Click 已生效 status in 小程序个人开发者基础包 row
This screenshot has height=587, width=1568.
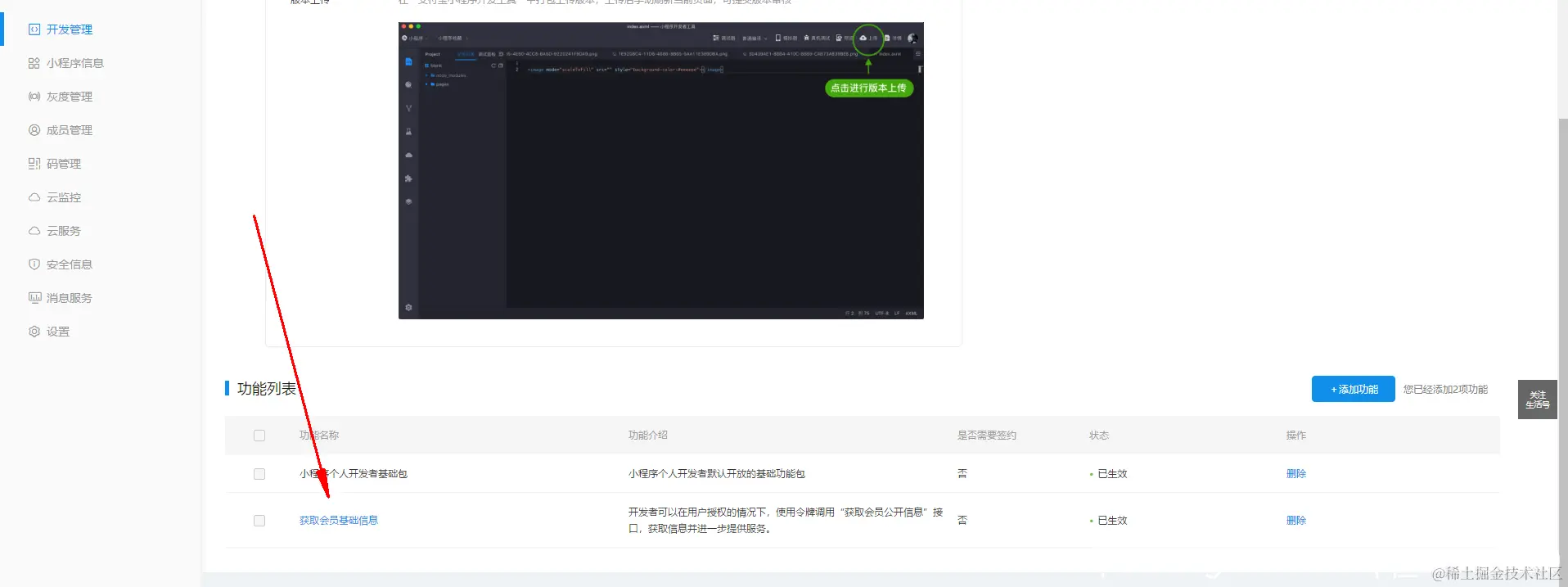1112,474
